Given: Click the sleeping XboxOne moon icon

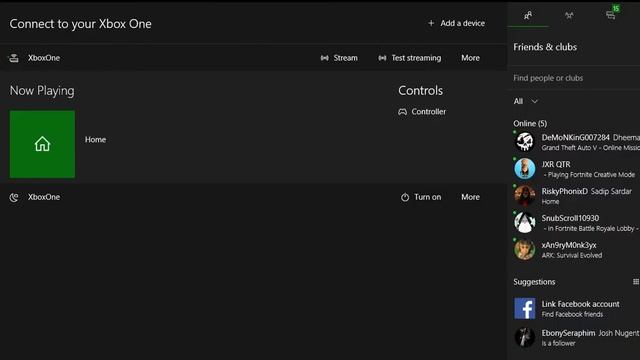Looking at the screenshot, I should (14, 198).
